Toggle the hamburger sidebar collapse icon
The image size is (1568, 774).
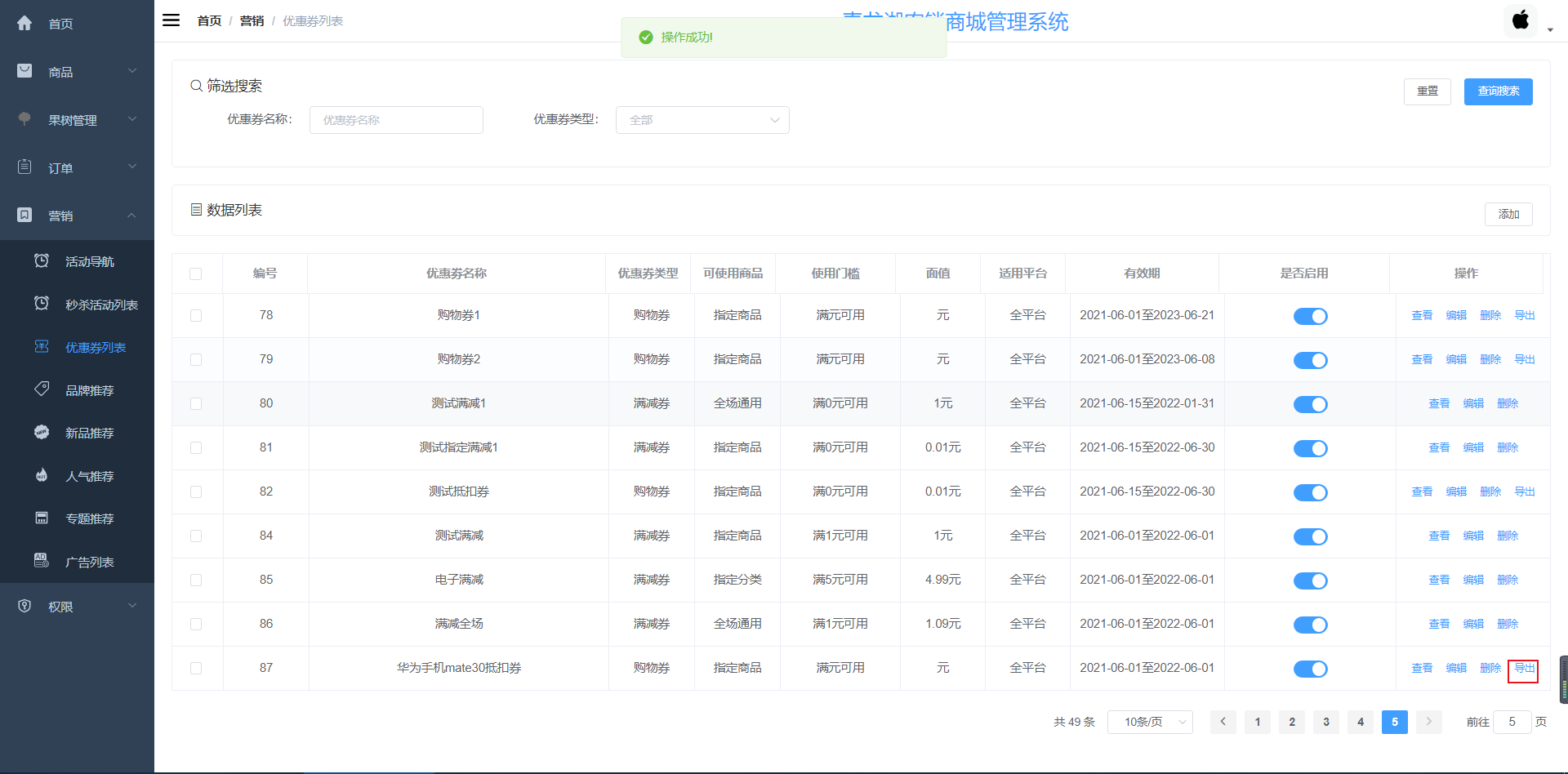[171, 20]
